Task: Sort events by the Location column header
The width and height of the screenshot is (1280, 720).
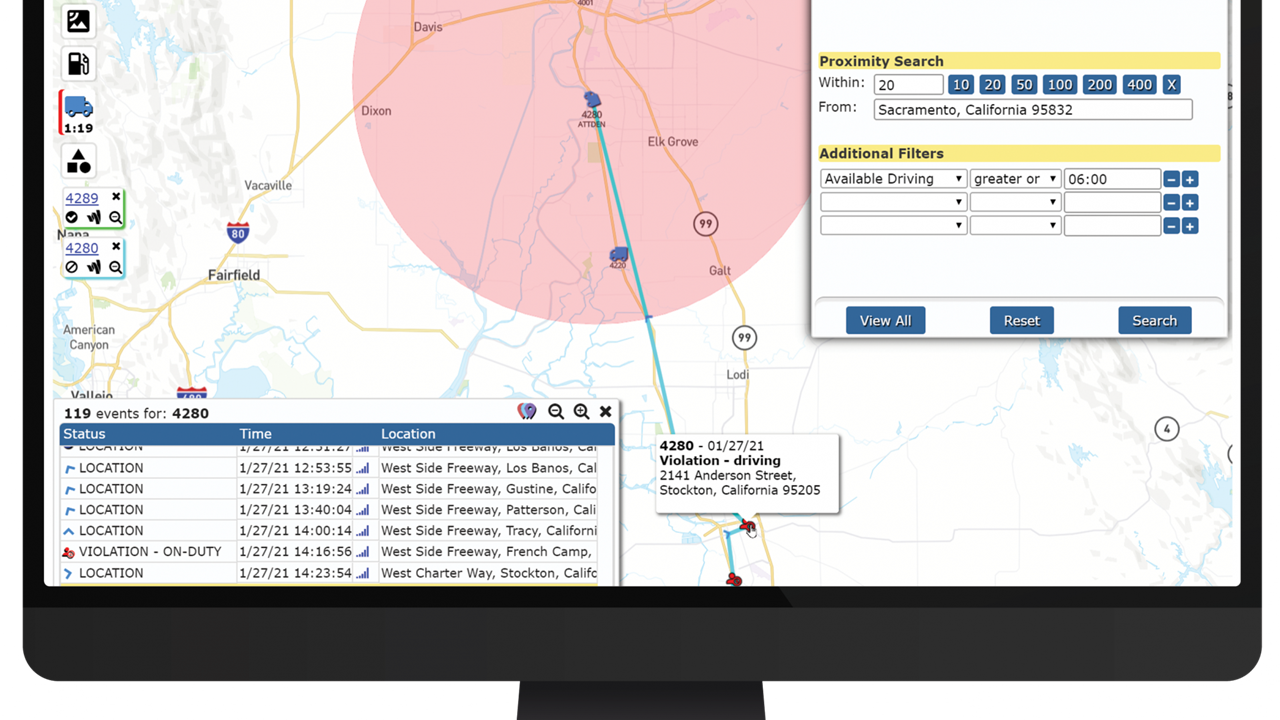Action: (408, 434)
